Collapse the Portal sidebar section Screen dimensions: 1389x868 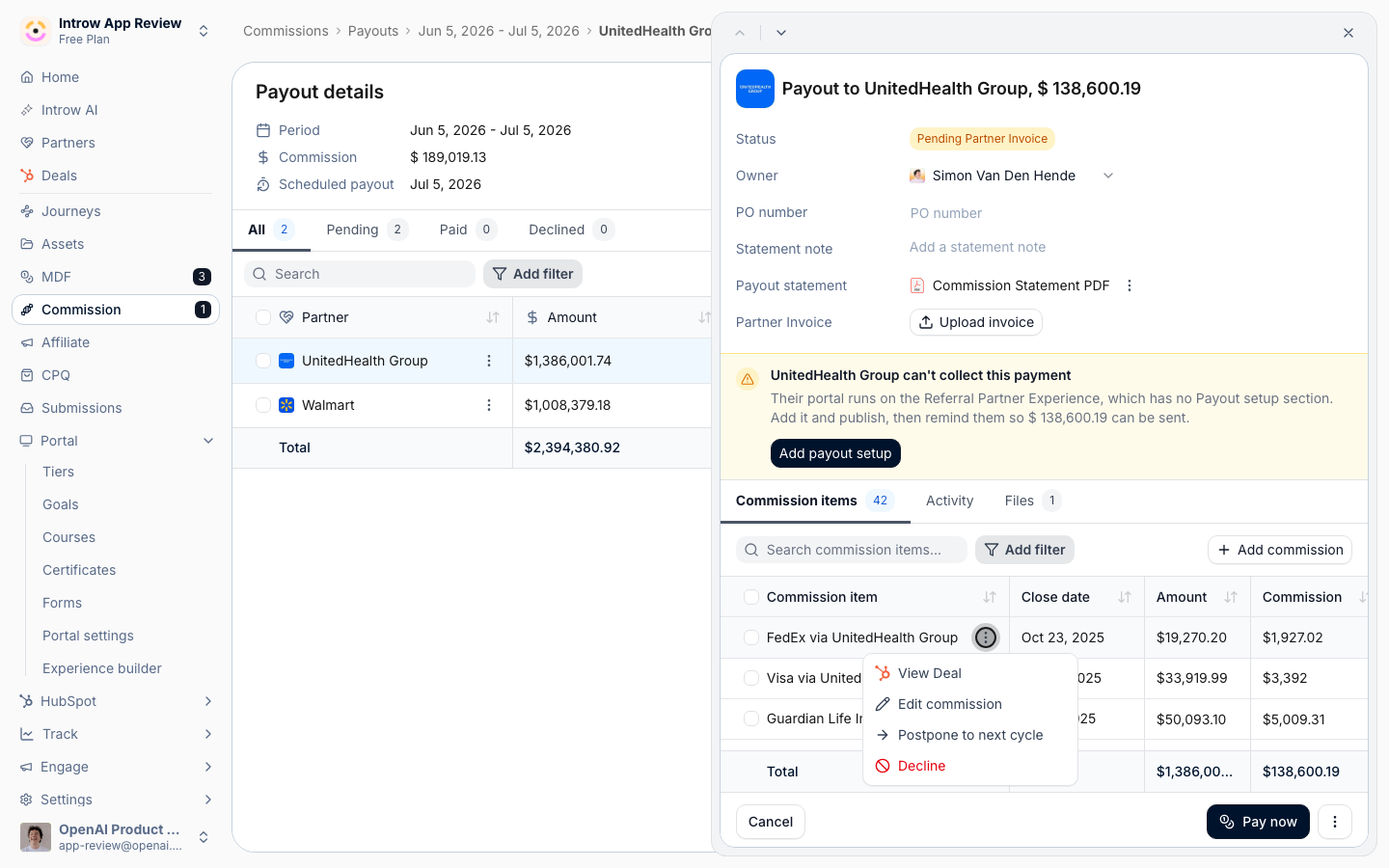(x=208, y=441)
